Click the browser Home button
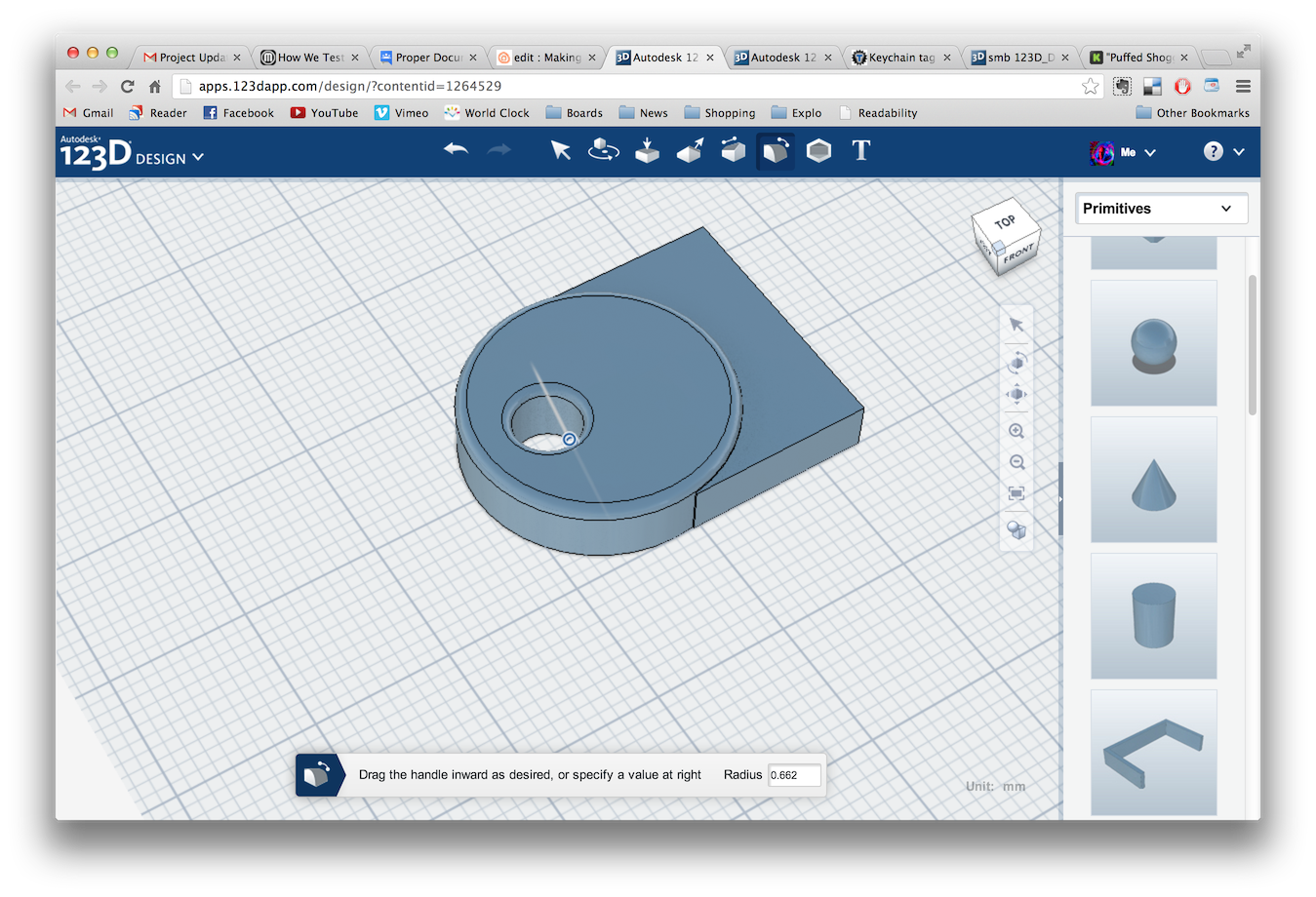 click(154, 86)
